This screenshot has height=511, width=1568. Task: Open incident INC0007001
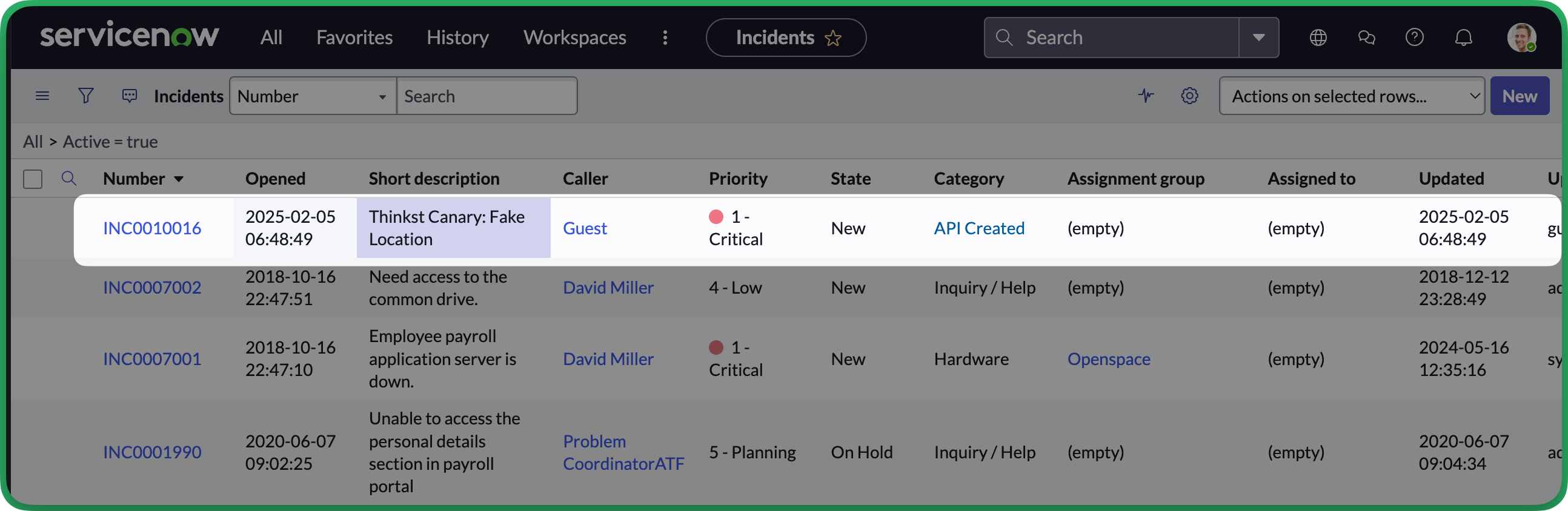pyautogui.click(x=152, y=359)
